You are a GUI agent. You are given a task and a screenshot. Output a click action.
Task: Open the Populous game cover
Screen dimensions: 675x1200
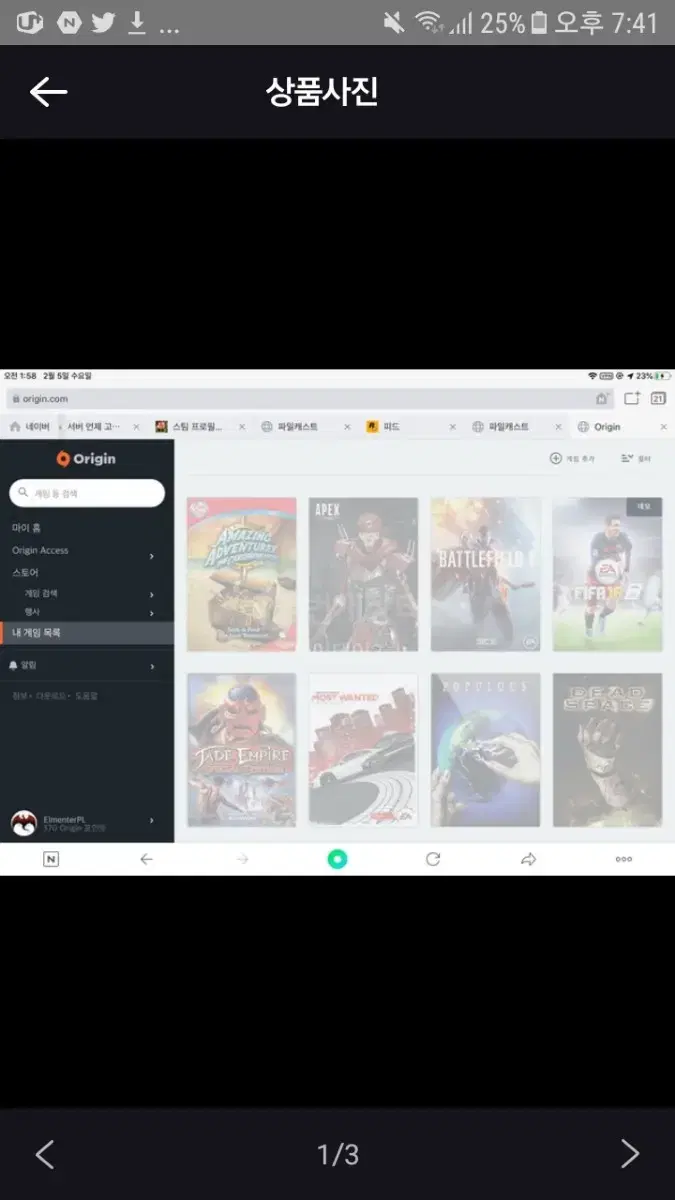485,749
